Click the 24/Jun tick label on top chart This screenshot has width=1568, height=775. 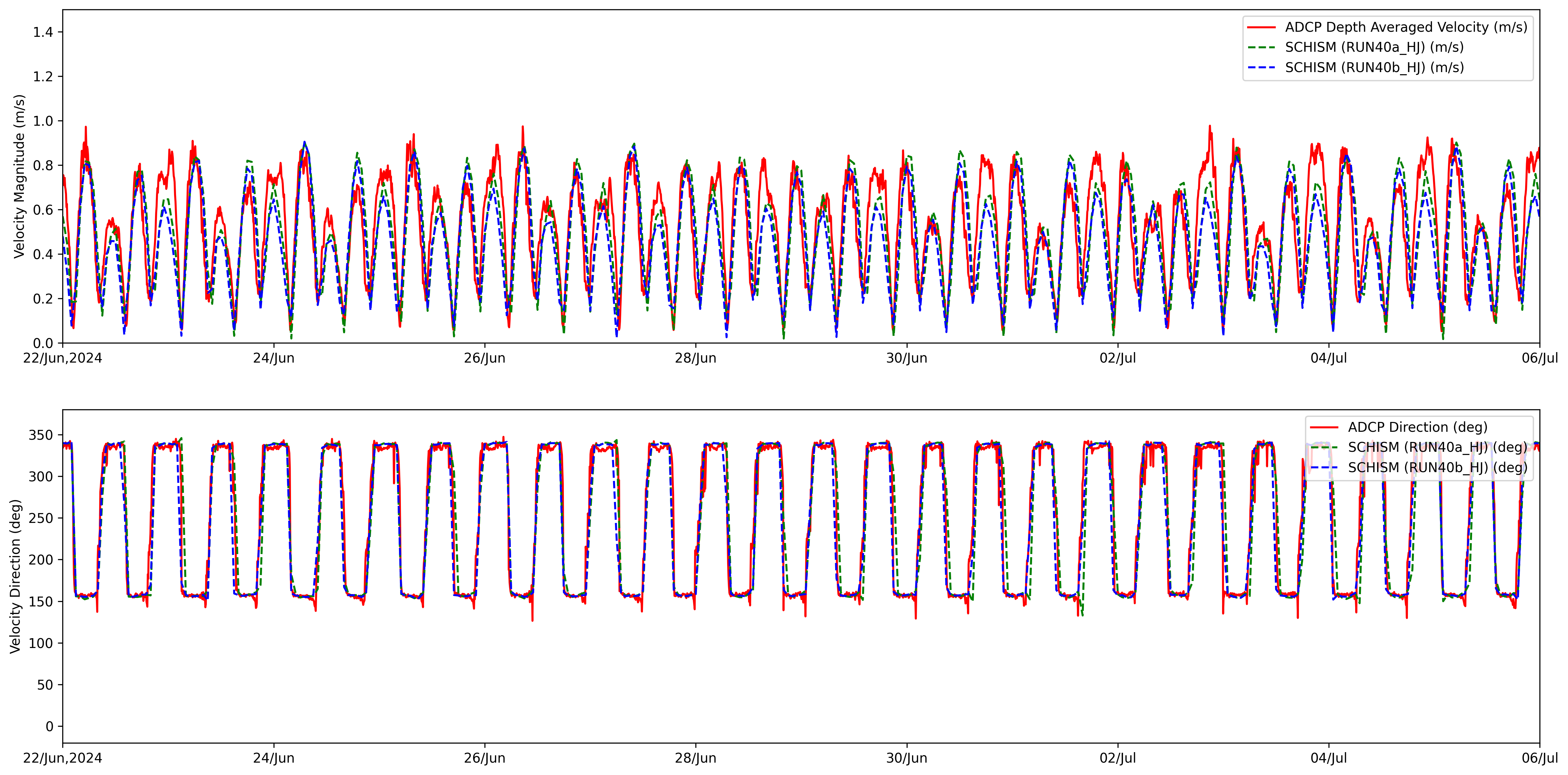273,358
